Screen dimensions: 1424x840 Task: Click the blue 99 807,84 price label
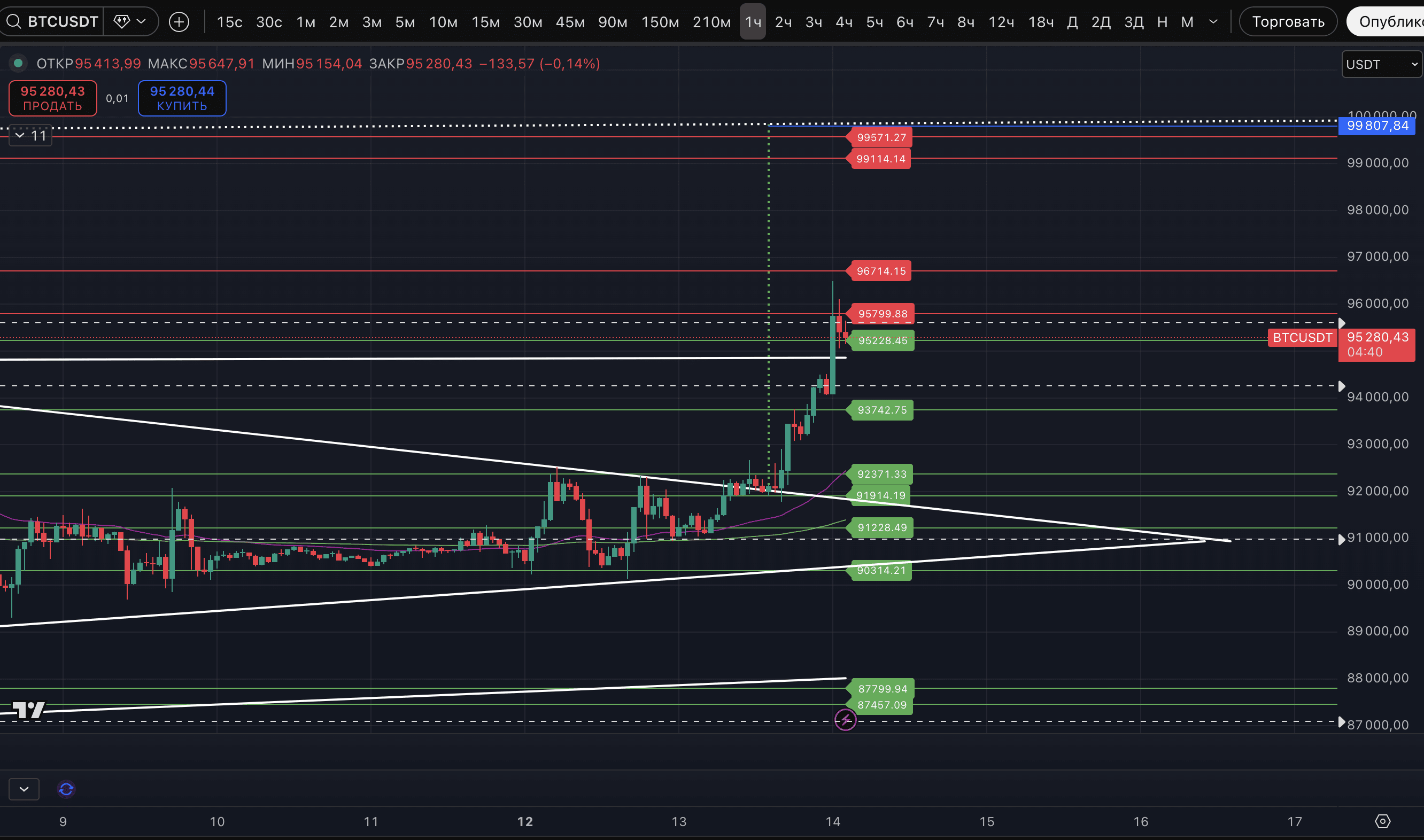click(1376, 126)
